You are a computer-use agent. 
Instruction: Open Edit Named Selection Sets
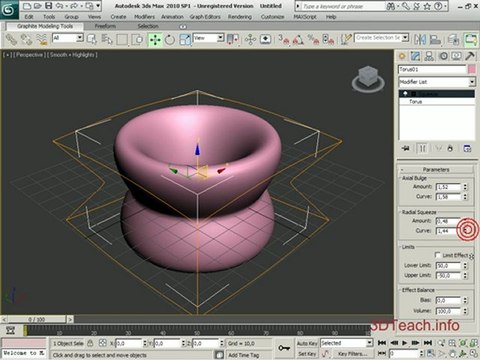(x=346, y=40)
